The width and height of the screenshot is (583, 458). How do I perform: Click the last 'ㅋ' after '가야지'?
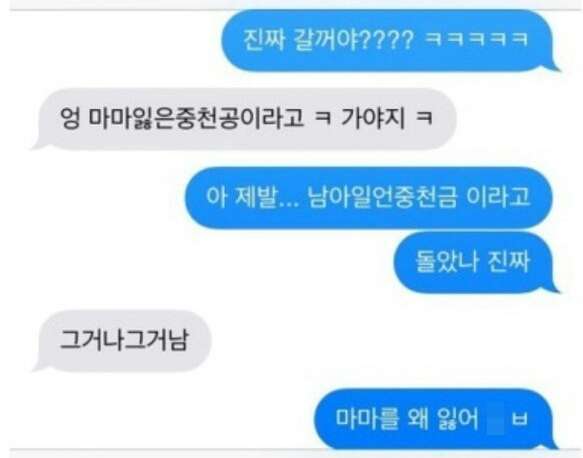(424, 118)
